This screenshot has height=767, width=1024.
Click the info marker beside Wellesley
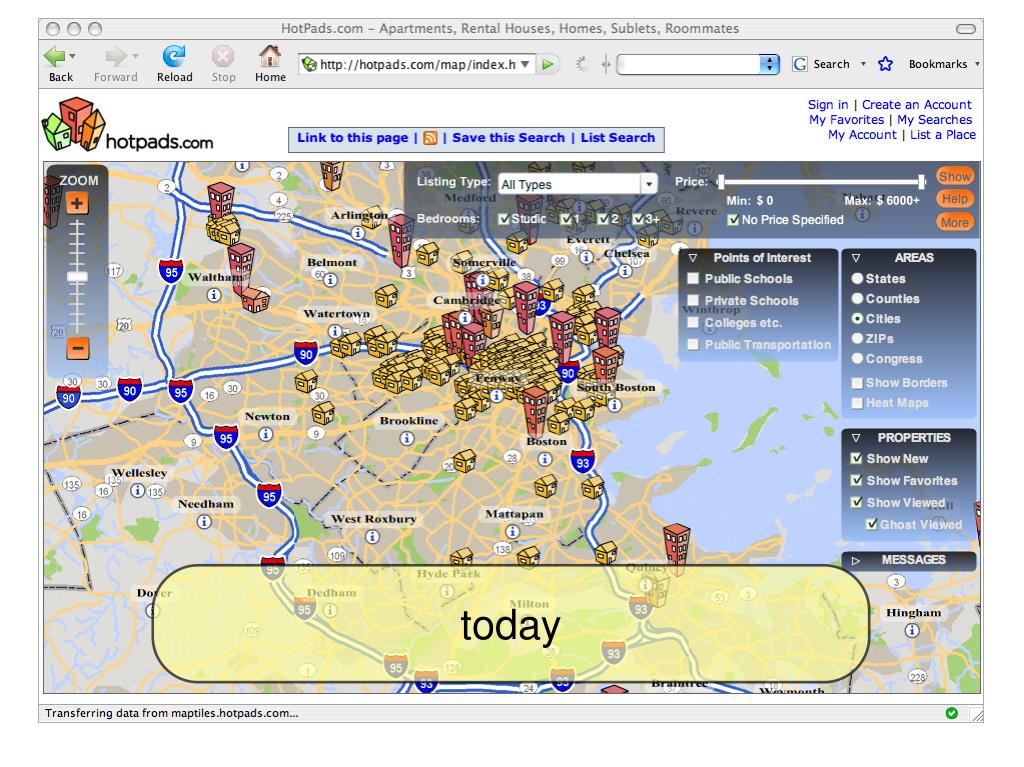coord(137,490)
